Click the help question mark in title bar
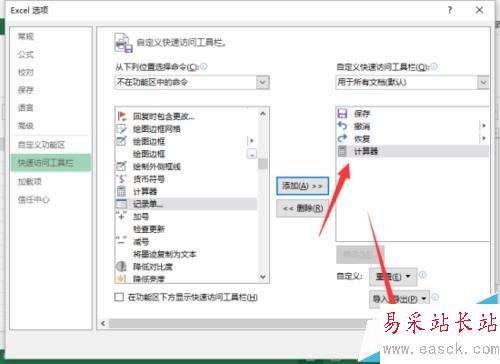 pos(450,10)
